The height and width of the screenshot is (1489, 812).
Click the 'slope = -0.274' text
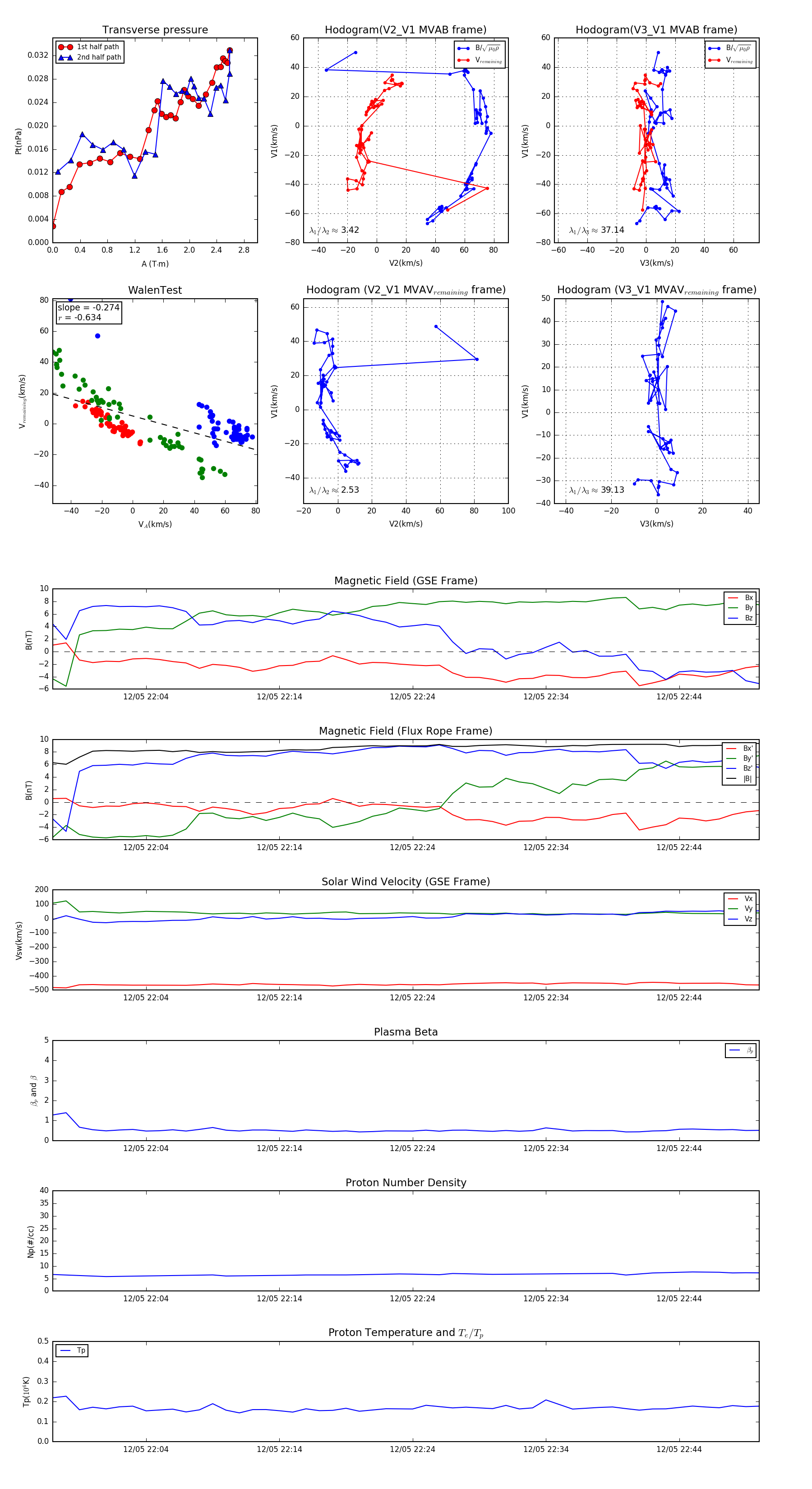(x=88, y=308)
